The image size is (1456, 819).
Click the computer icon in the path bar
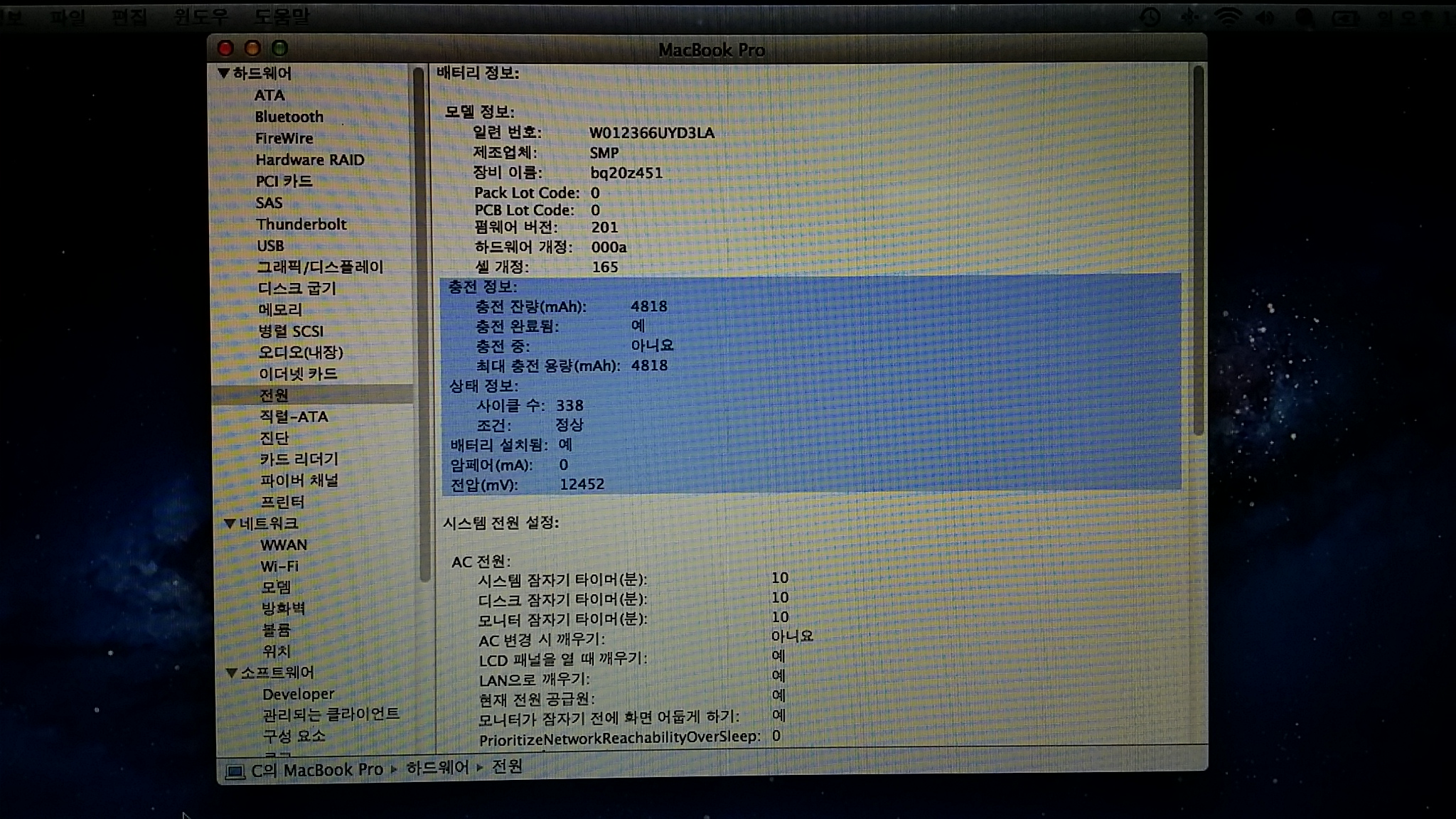point(235,771)
